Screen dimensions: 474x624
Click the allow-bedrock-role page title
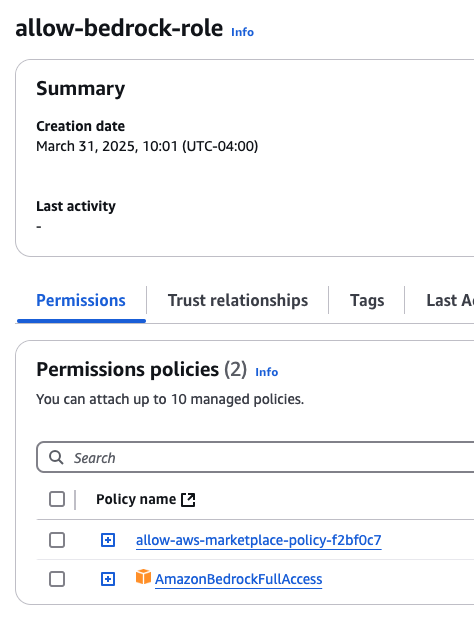click(x=119, y=28)
